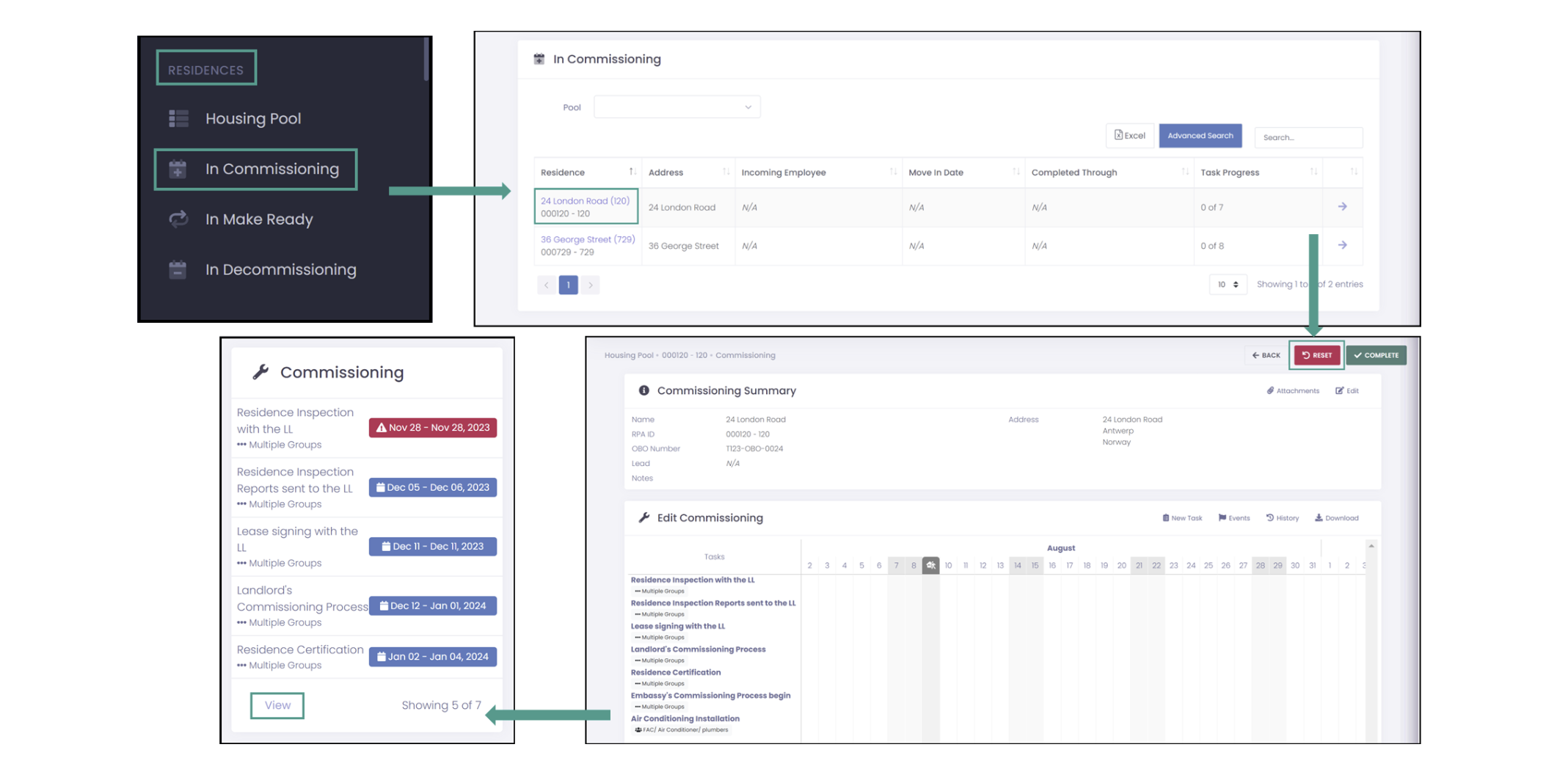
Task: Focus the Search input field
Action: [x=1308, y=137]
